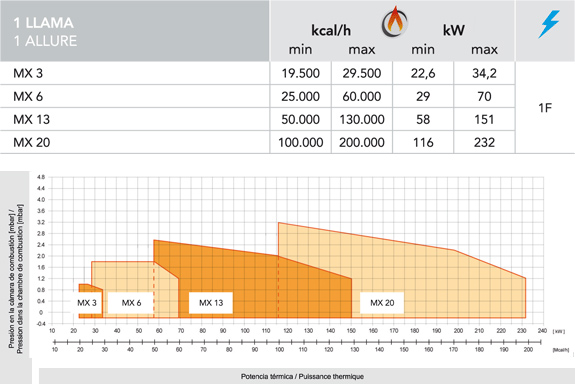Click the 240 tick on kW axis
Viewport: 575px width, 388px height.
point(542,331)
